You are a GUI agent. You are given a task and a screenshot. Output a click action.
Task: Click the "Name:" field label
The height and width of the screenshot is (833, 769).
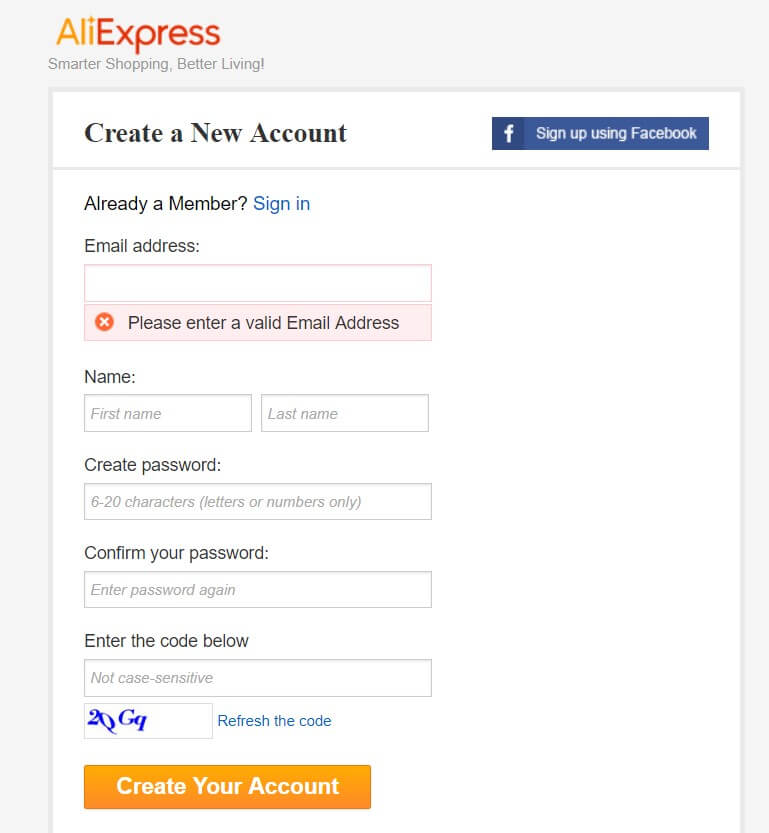pos(110,377)
